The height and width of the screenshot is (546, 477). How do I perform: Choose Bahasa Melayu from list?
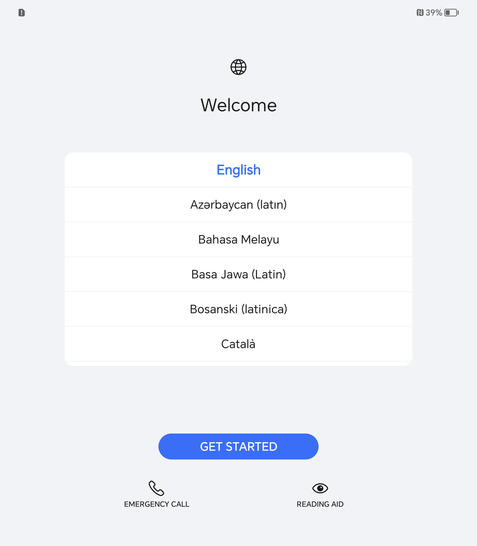(238, 240)
